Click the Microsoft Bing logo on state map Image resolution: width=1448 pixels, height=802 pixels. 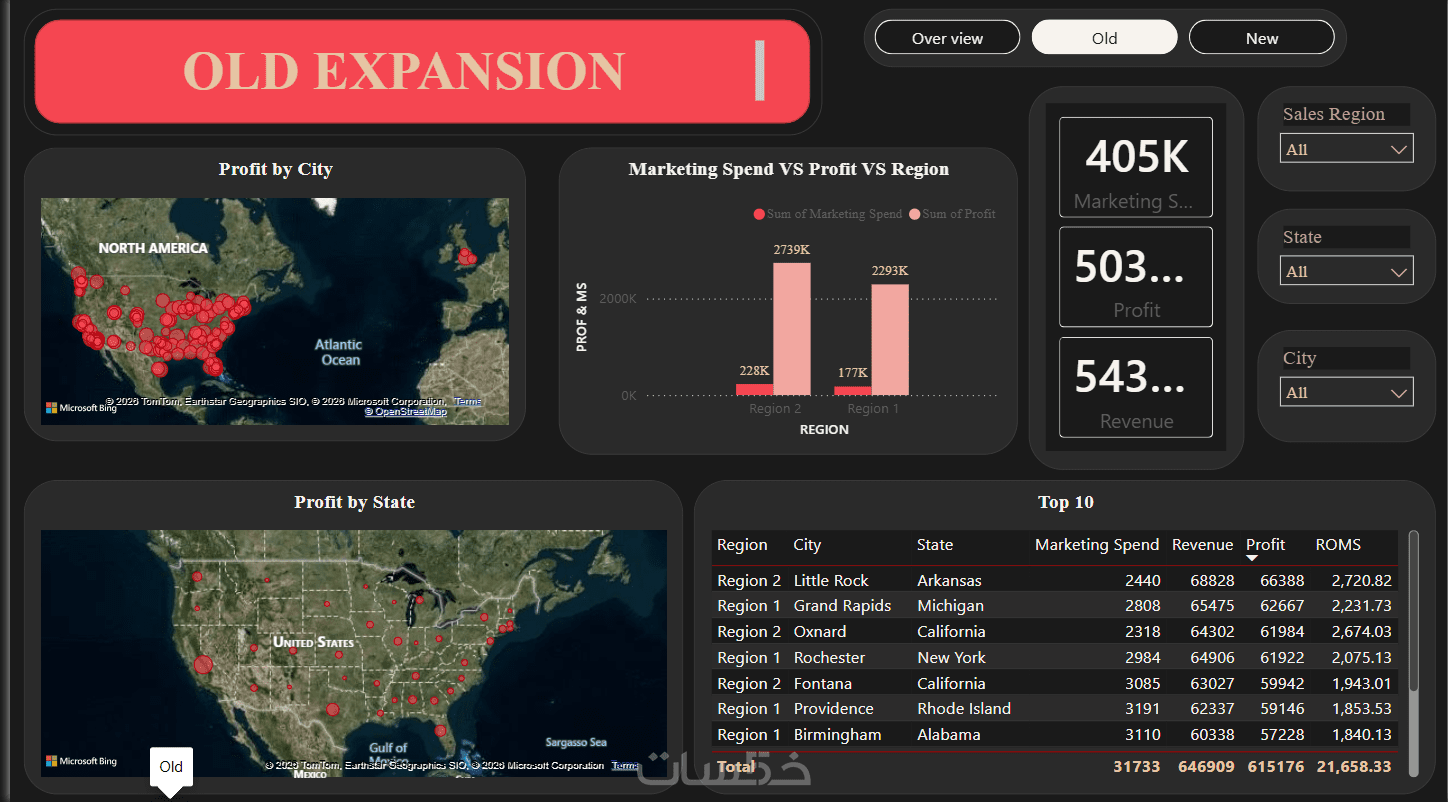point(81,761)
